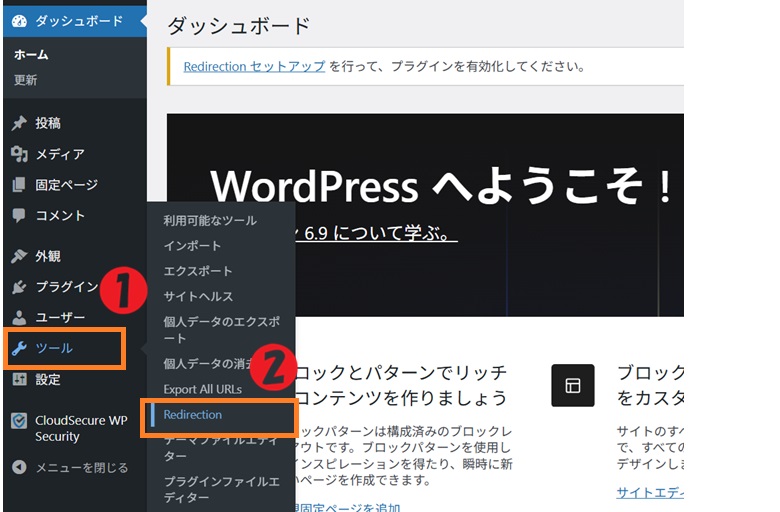Select サイトヘルス in Tools flyout
The image size is (780, 512).
(198, 297)
